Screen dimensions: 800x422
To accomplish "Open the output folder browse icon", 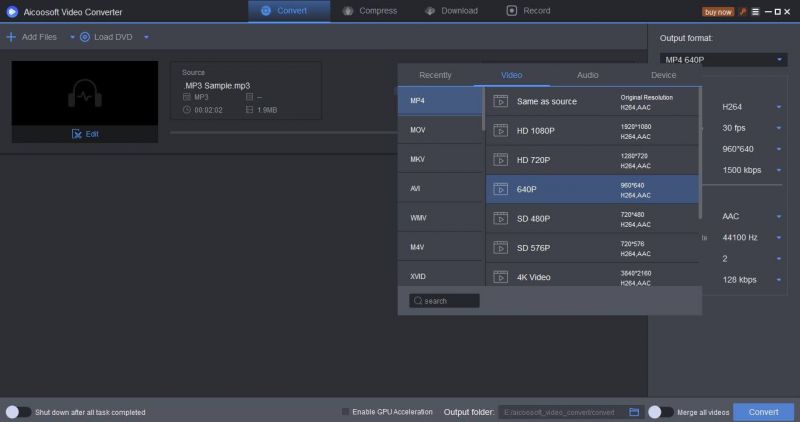I will click(634, 412).
